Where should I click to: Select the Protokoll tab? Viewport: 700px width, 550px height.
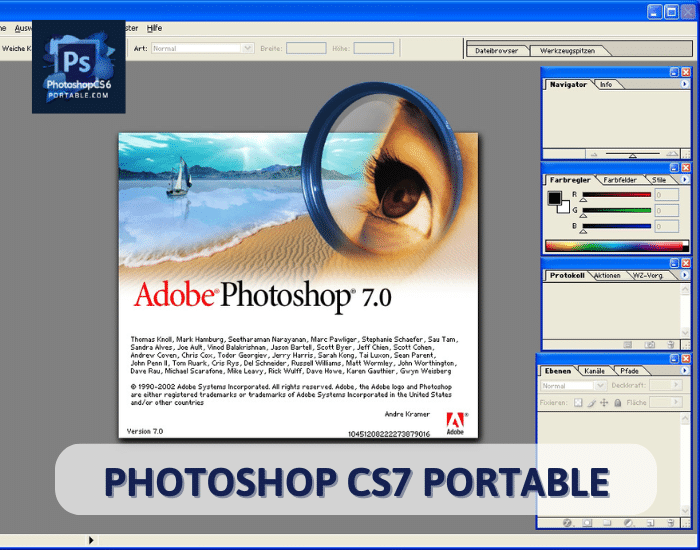coord(567,275)
